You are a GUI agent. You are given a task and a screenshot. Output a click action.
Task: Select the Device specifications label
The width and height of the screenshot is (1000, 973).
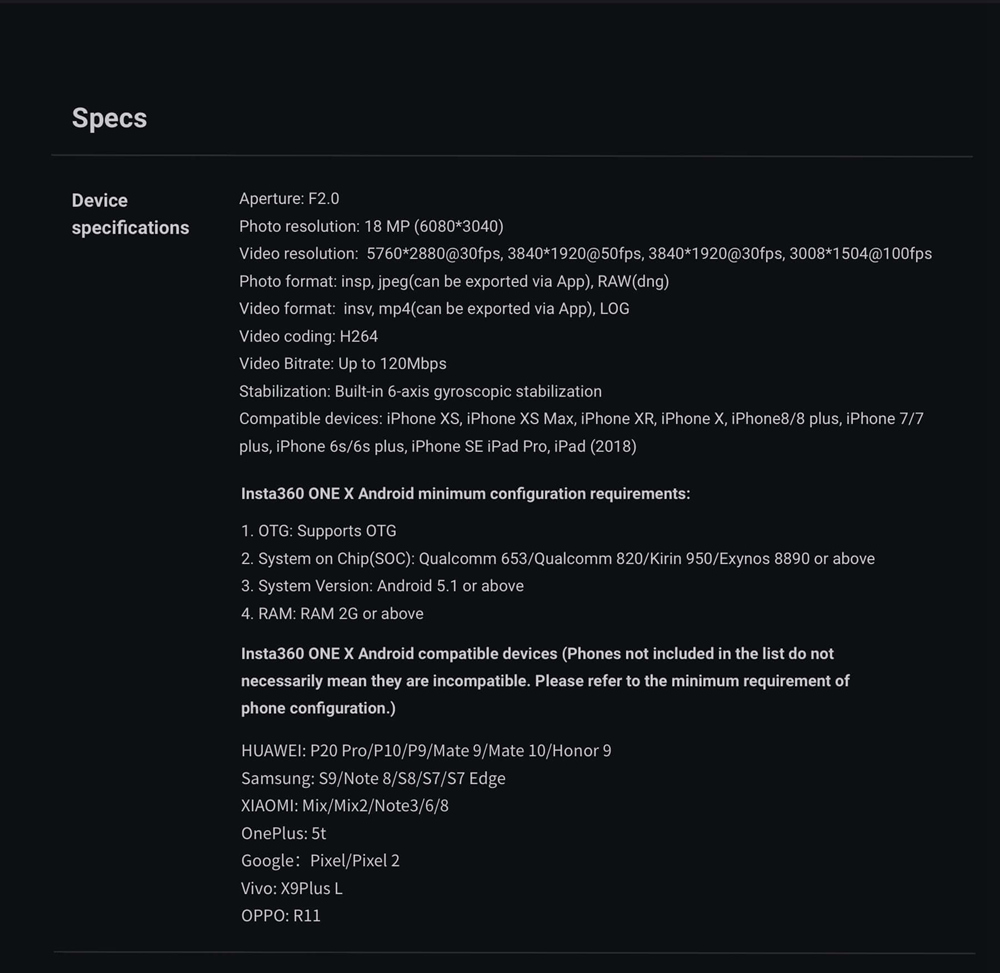tap(130, 214)
